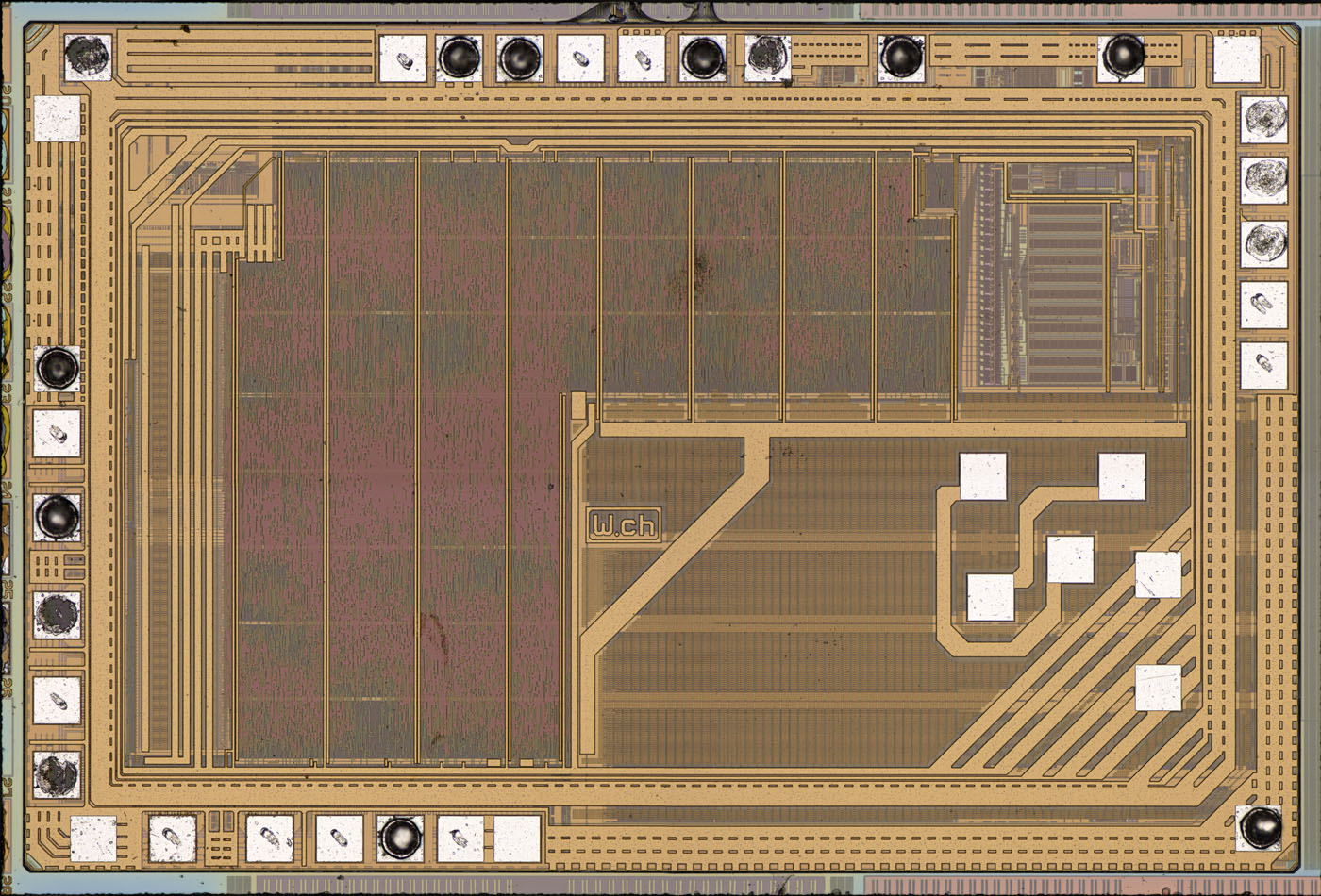Click the empty pad in the bottom-left corner
1321x896 pixels.
(x=93, y=838)
